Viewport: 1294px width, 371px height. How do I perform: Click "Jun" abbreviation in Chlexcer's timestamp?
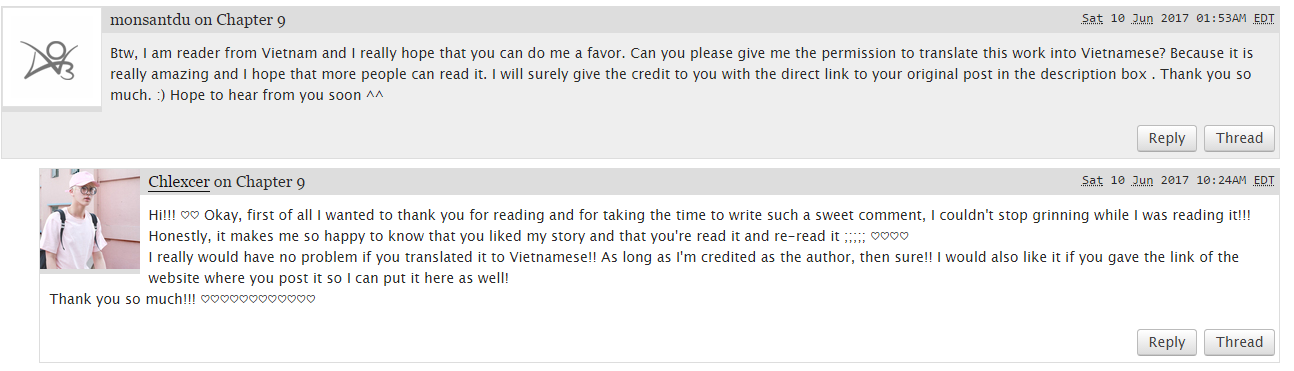point(1142,181)
